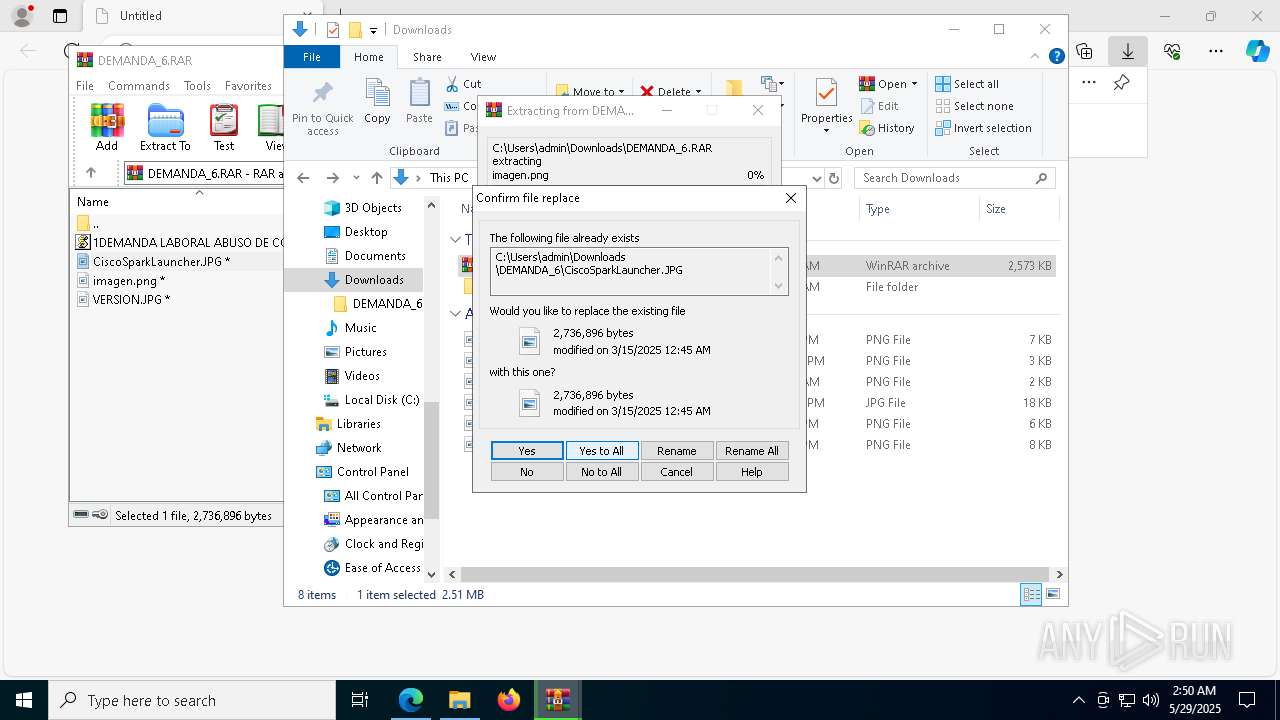Click the History ribbon command

coord(887,128)
